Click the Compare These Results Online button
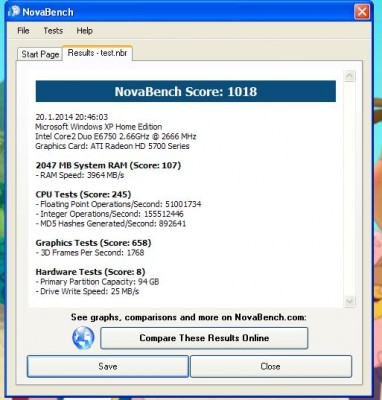Screen dimensions: 382x400 pyautogui.click(x=204, y=338)
